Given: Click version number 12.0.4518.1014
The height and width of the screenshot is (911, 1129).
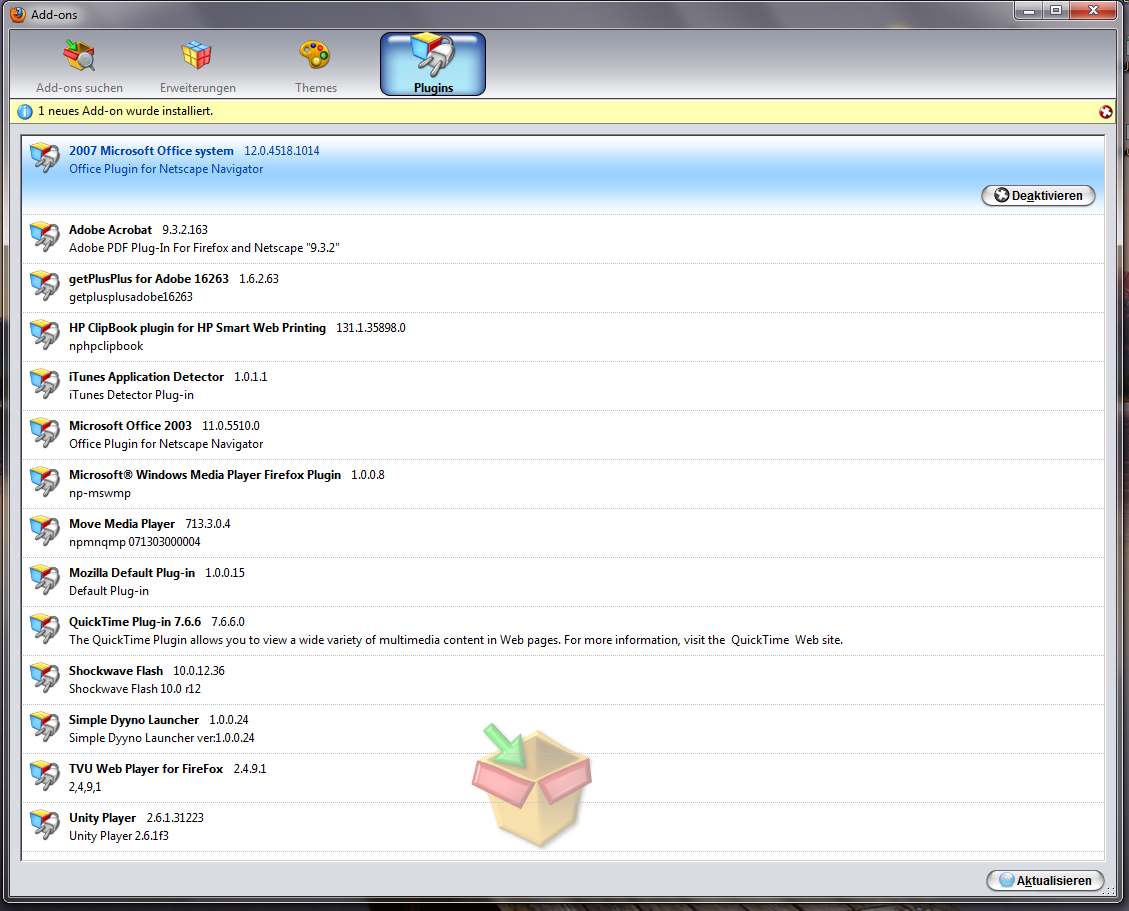Looking at the screenshot, I should coord(282,151).
